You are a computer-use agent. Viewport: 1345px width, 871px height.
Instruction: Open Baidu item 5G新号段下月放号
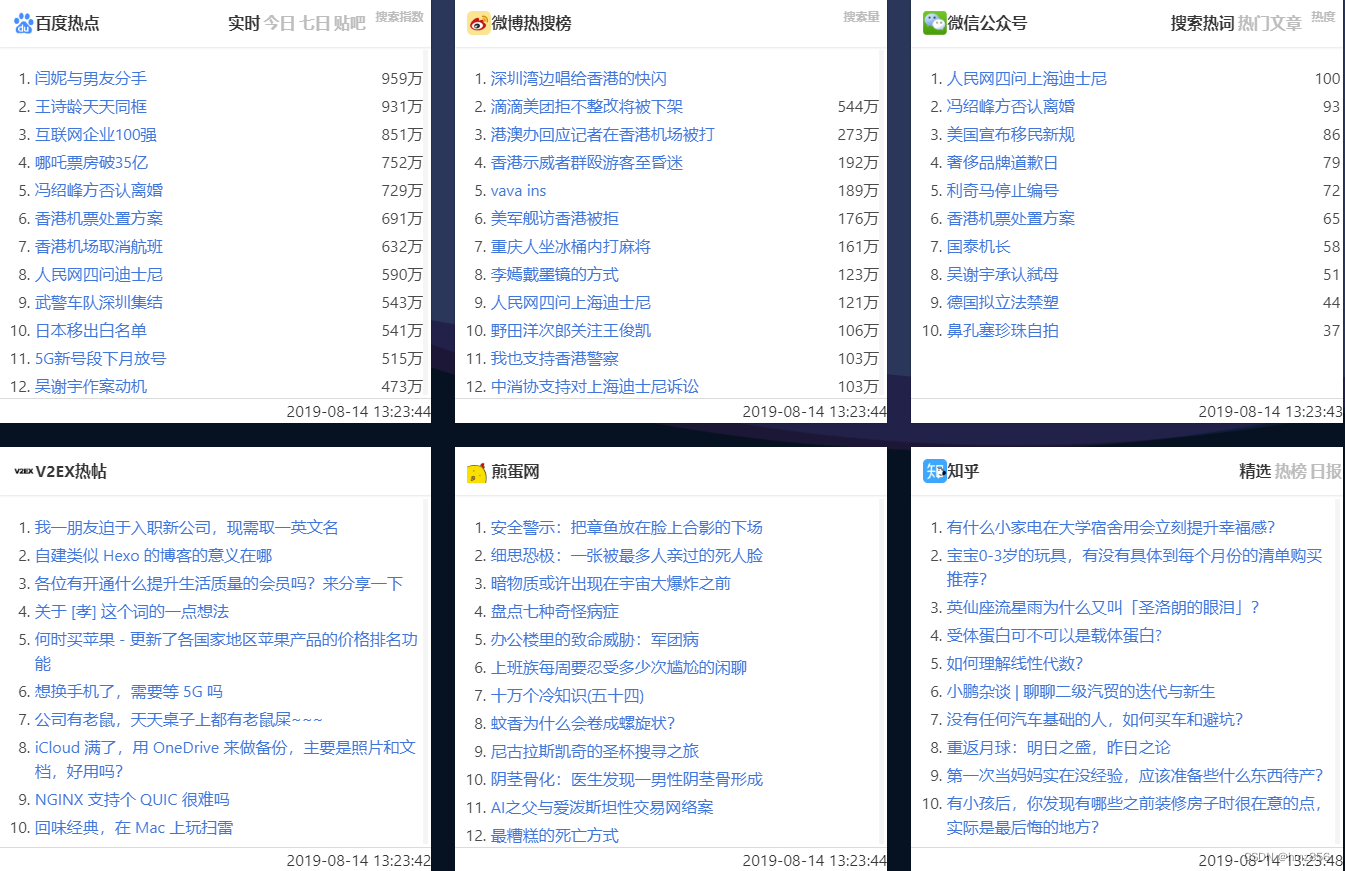[x=101, y=358]
